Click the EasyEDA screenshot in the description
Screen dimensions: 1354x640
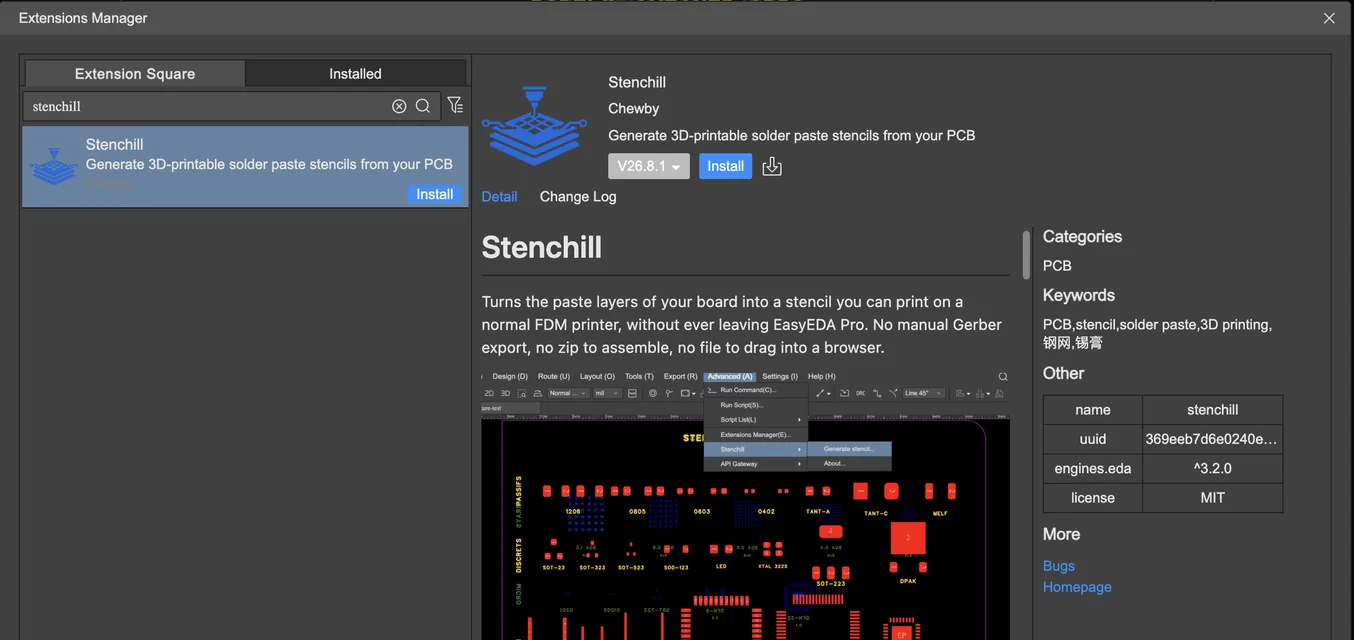pyautogui.click(x=745, y=505)
